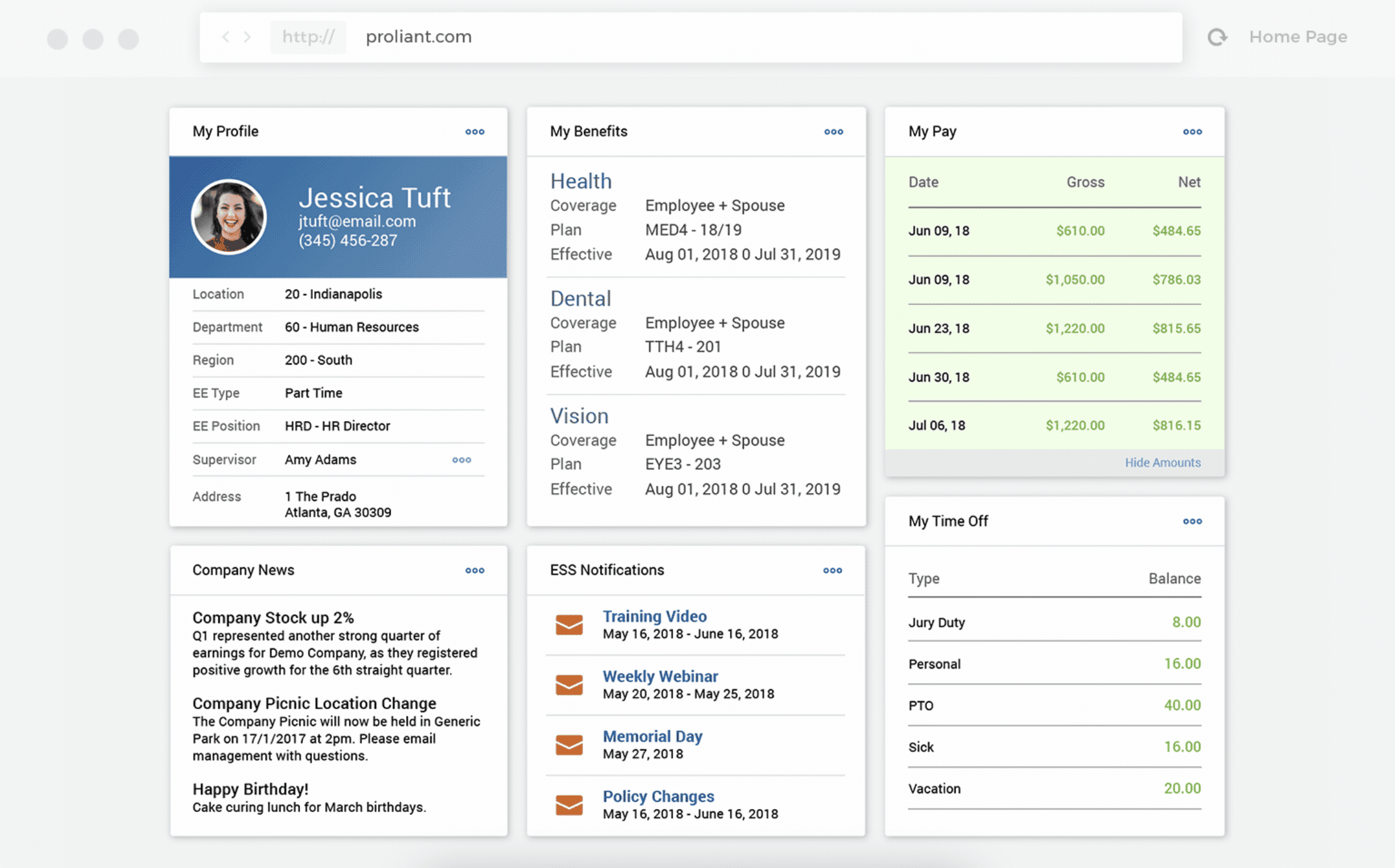Select the Jul 06, 18 pay row

tap(1054, 425)
